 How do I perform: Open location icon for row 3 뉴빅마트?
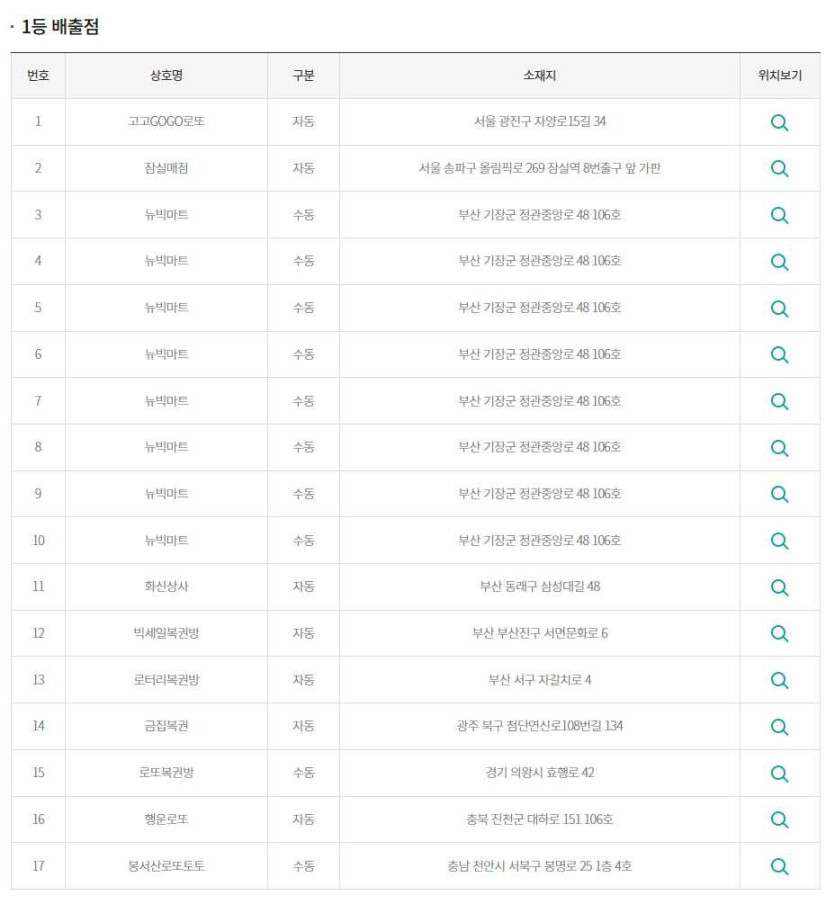tap(779, 215)
